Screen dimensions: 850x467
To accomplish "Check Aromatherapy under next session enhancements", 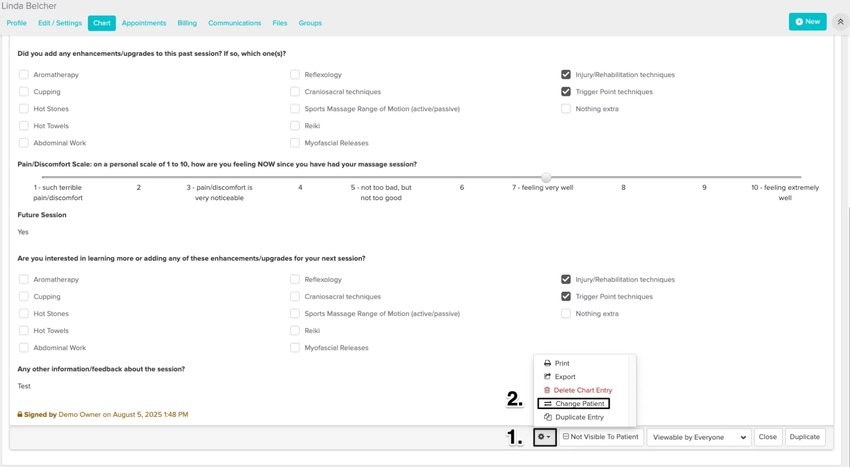I will (x=24, y=279).
